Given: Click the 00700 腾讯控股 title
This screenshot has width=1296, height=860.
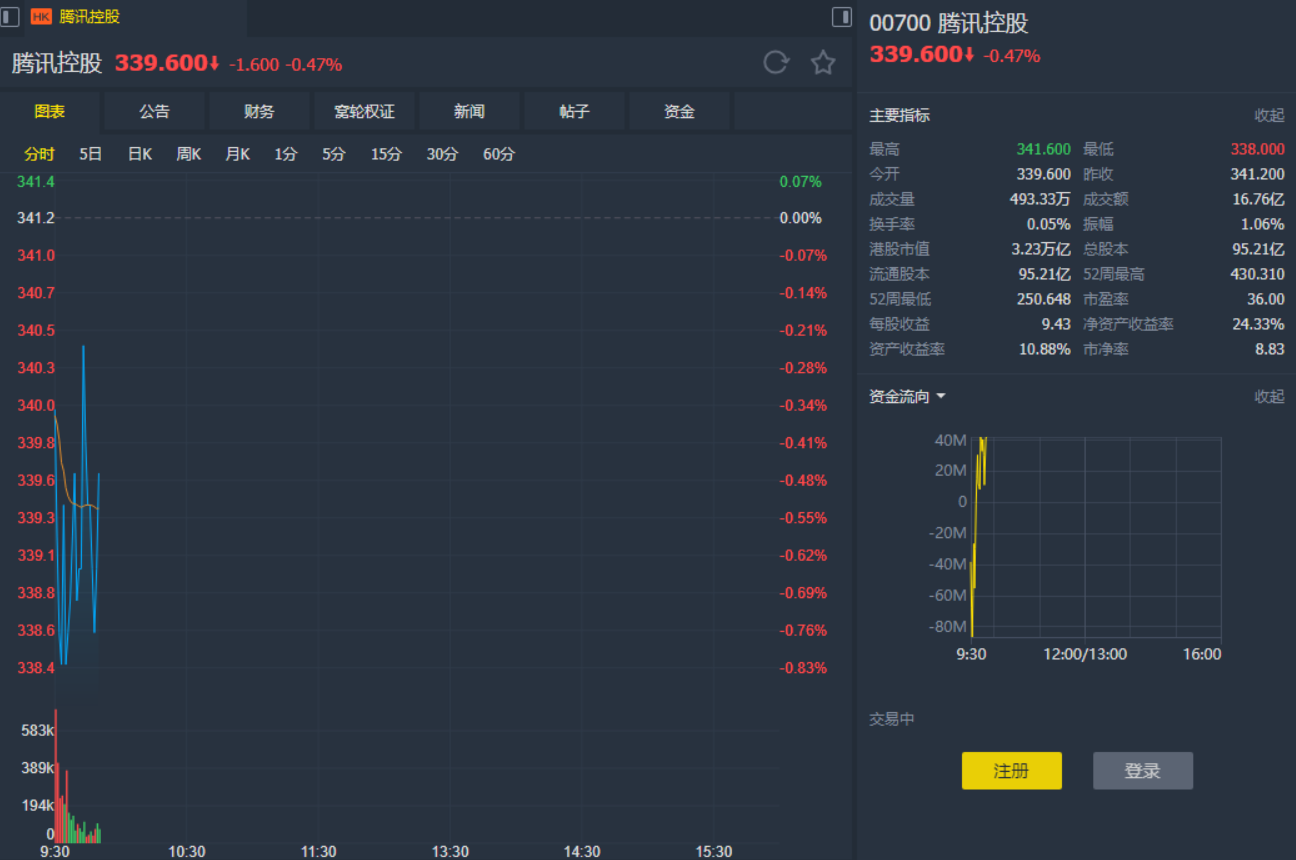Looking at the screenshot, I should pyautogui.click(x=949, y=23).
